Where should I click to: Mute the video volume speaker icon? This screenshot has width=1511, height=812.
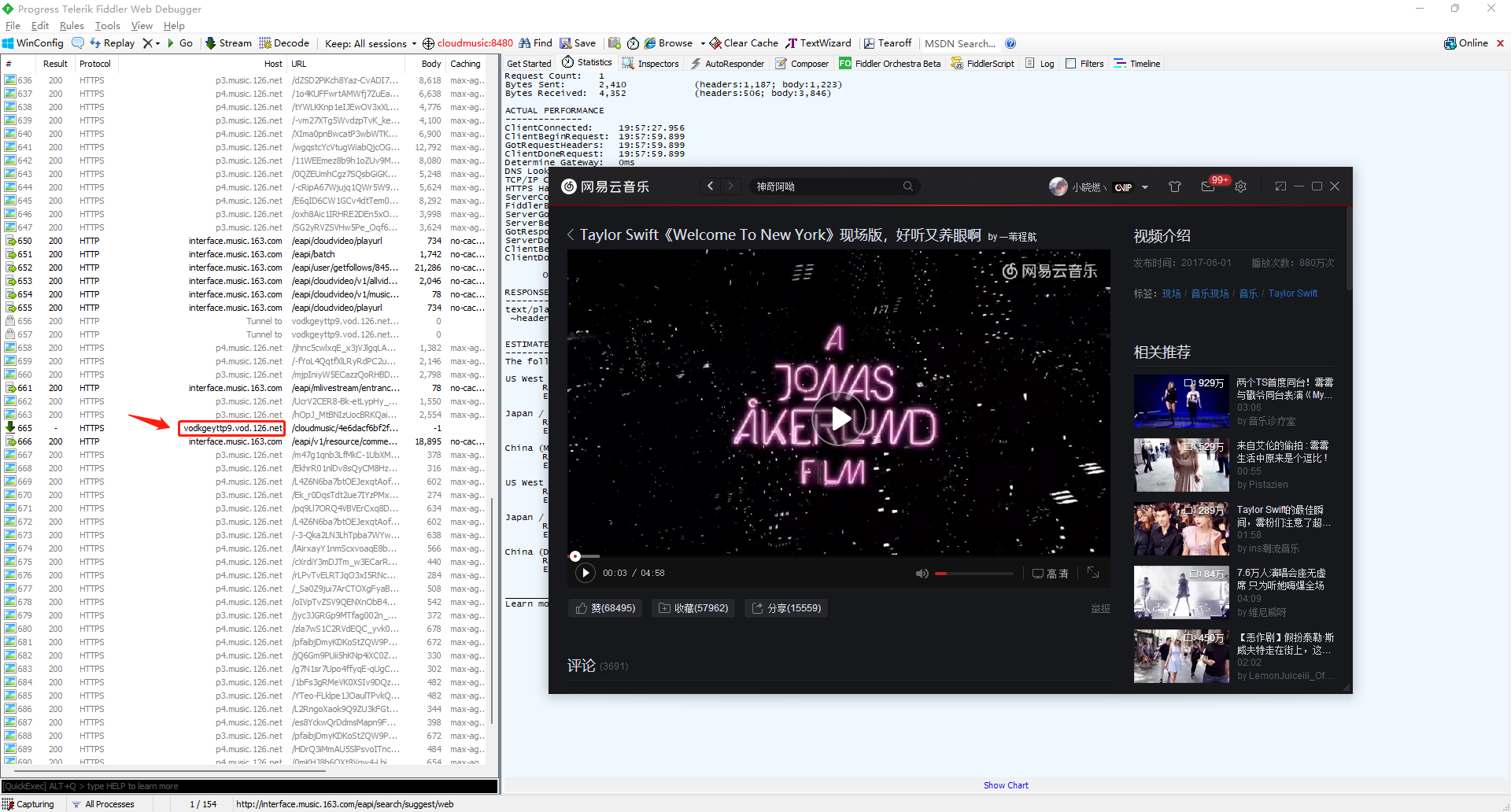coord(922,574)
